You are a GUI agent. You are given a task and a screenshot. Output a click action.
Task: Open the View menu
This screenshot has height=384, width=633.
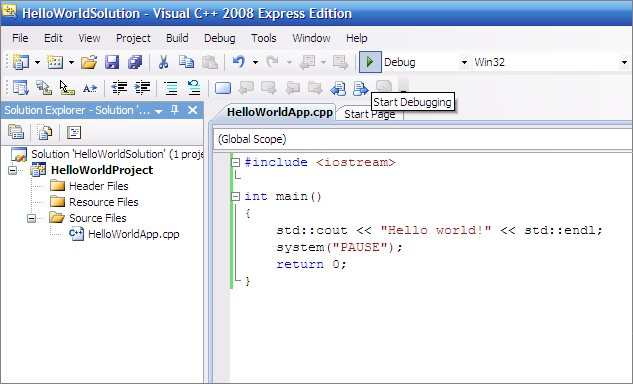89,38
